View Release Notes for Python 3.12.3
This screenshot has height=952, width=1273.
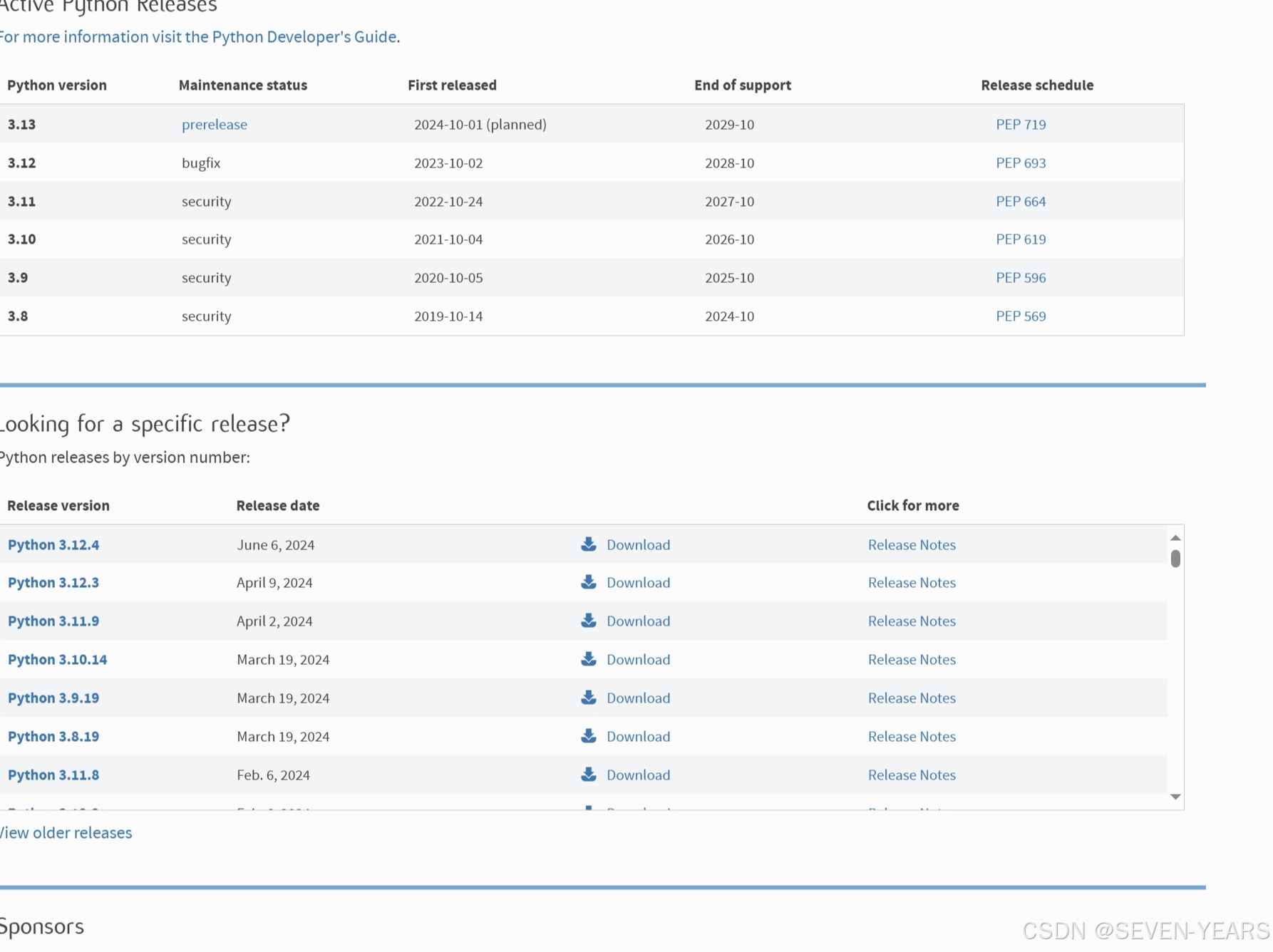(x=912, y=582)
